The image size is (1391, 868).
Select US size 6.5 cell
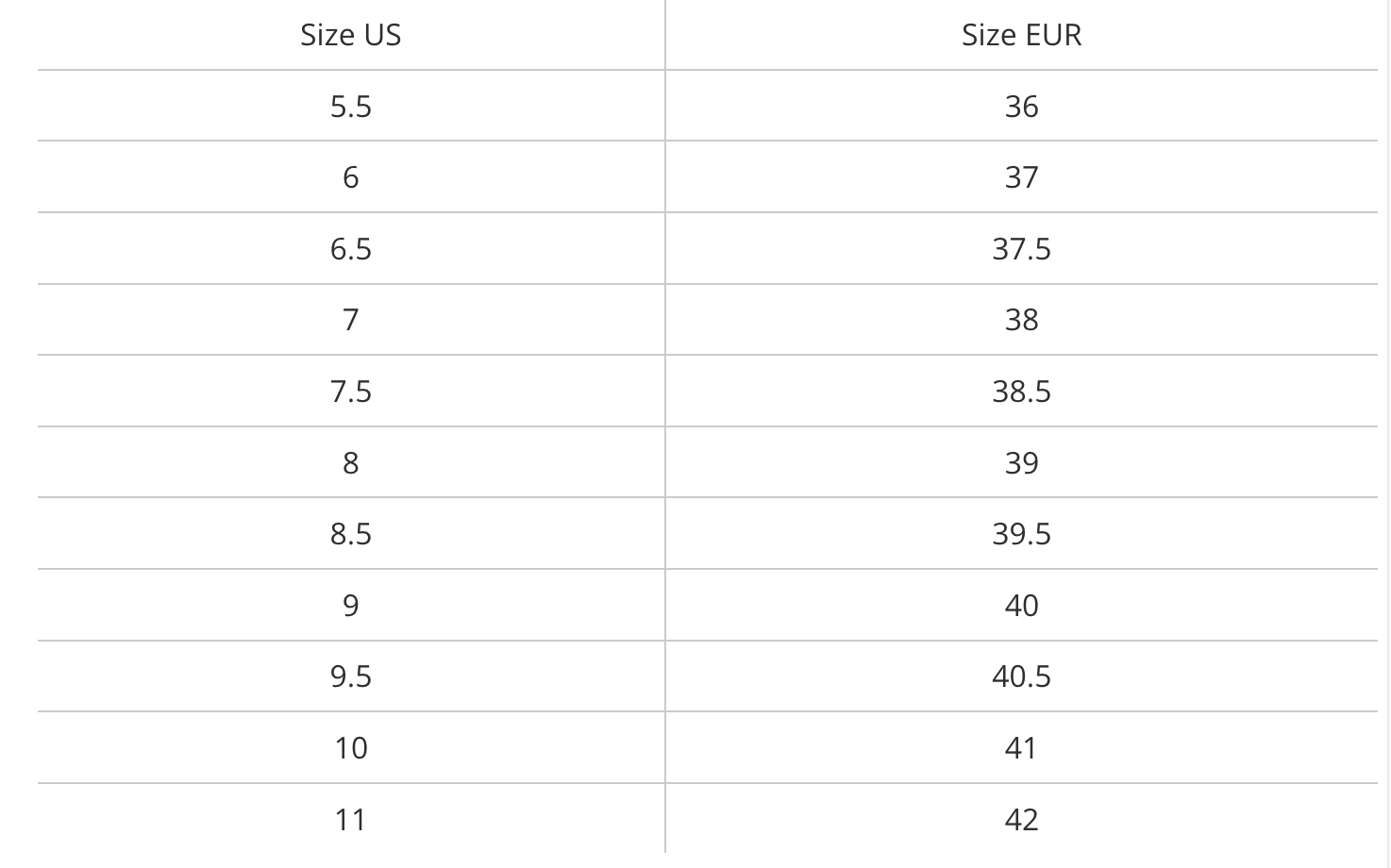pos(350,249)
